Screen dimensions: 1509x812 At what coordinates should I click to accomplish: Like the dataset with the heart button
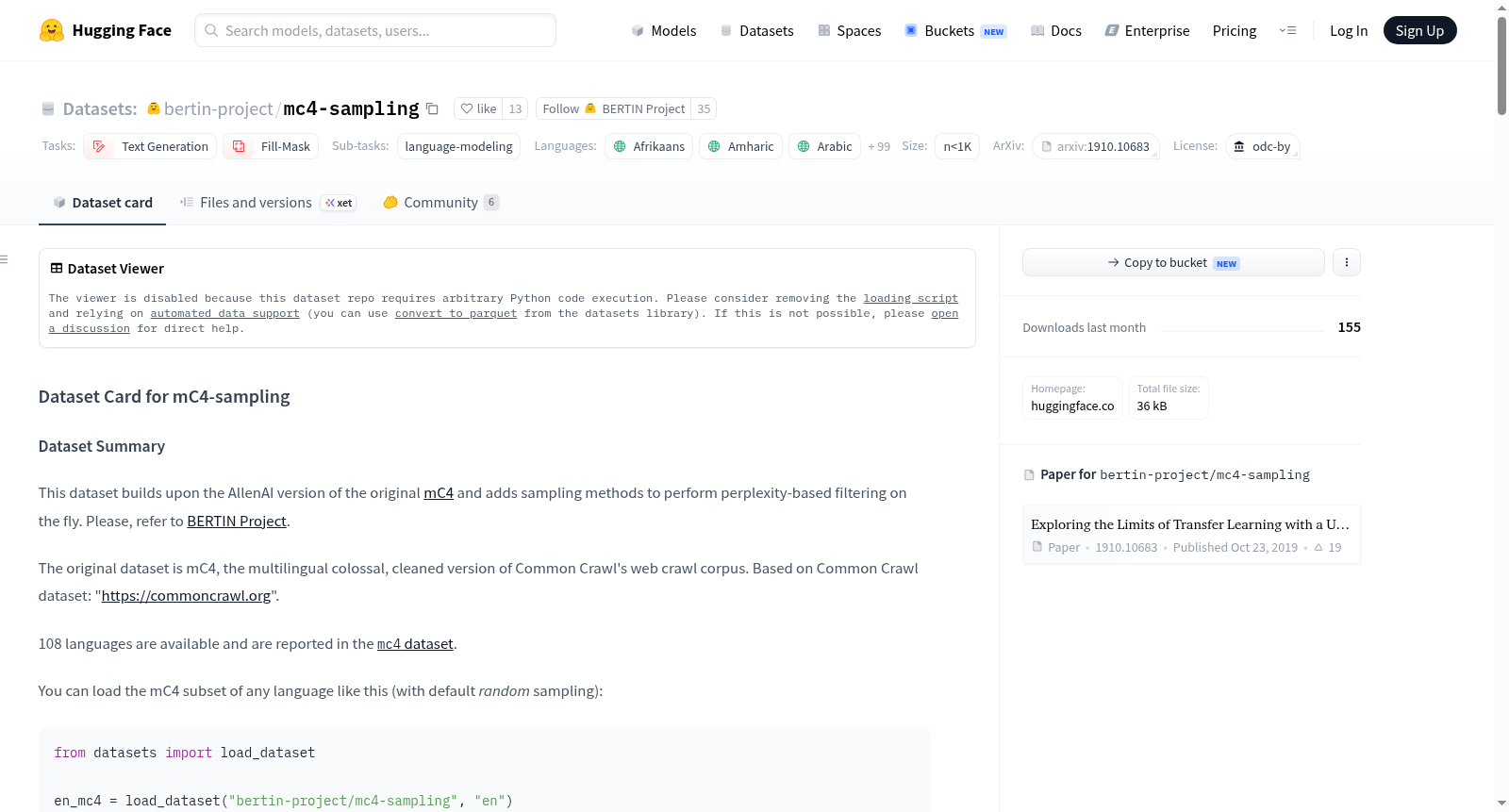478,108
